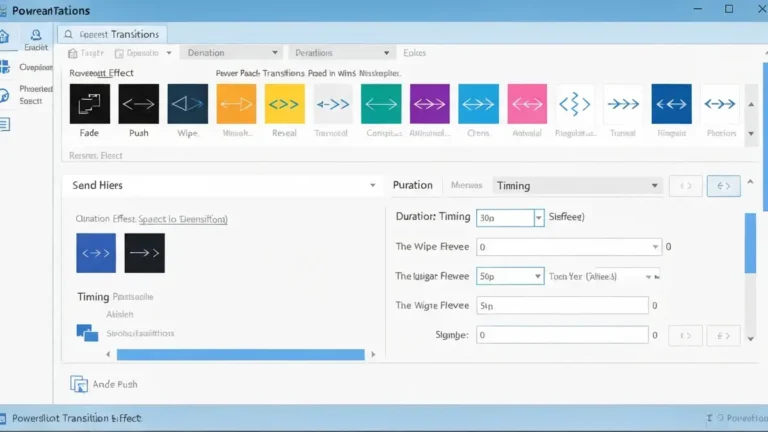
Task: Click the highlighted arrows button beside Timing
Action: 723,186
